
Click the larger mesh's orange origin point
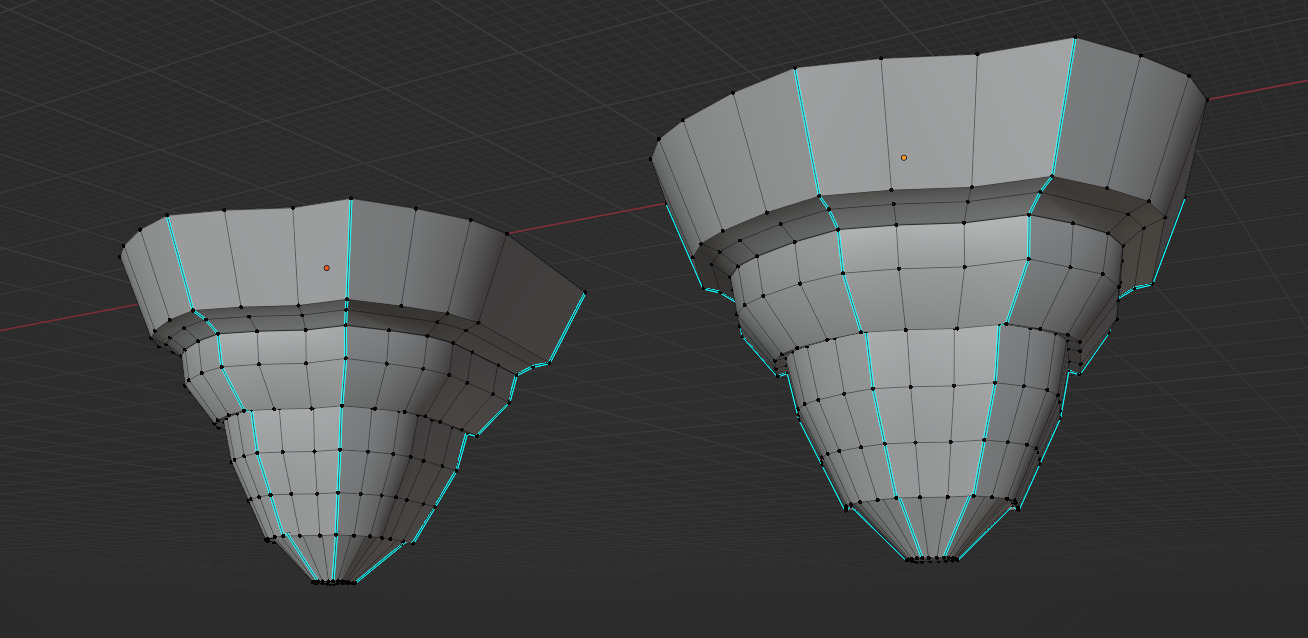(x=904, y=157)
